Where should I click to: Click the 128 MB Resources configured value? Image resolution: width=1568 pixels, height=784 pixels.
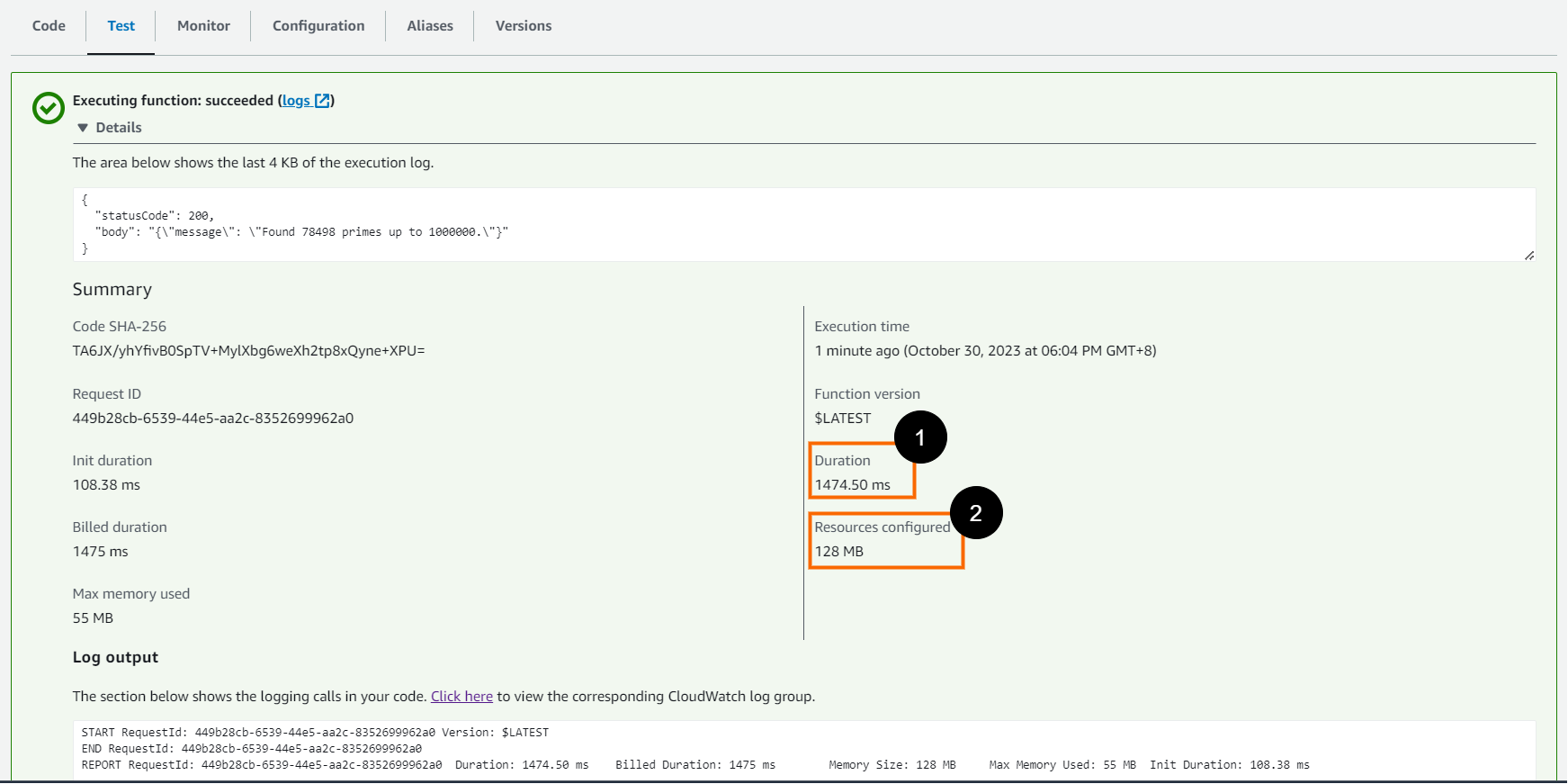pyautogui.click(x=839, y=552)
